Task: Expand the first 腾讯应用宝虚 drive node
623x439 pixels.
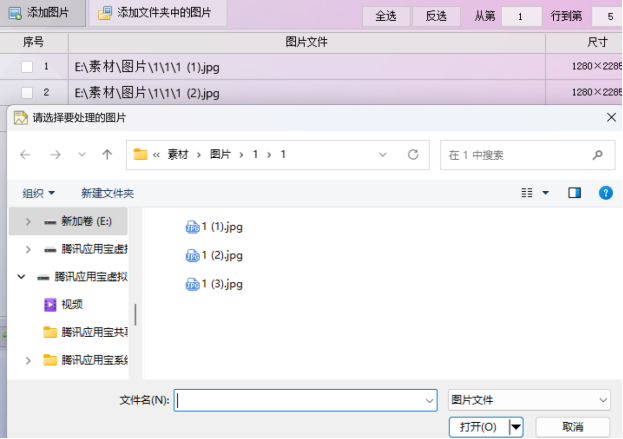Action: [28, 249]
